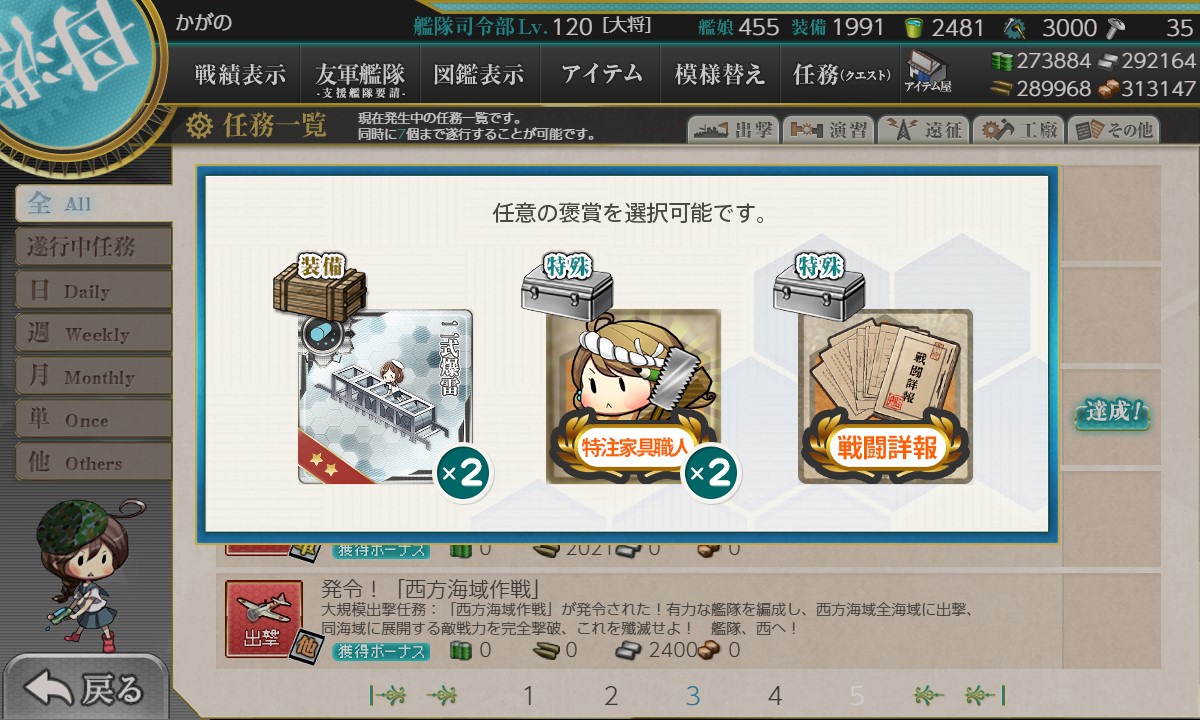The height and width of the screenshot is (720, 1200).
Task: Click the red 出撃 sortie quest icon
Action: click(264, 621)
